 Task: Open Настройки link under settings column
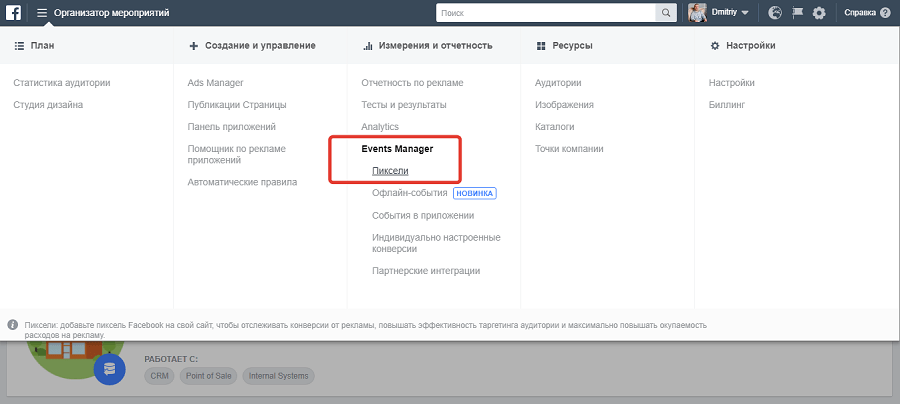tap(731, 83)
